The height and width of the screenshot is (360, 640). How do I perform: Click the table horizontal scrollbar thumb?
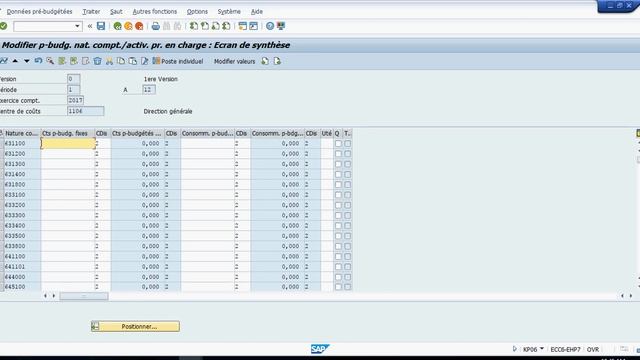tap(84, 296)
